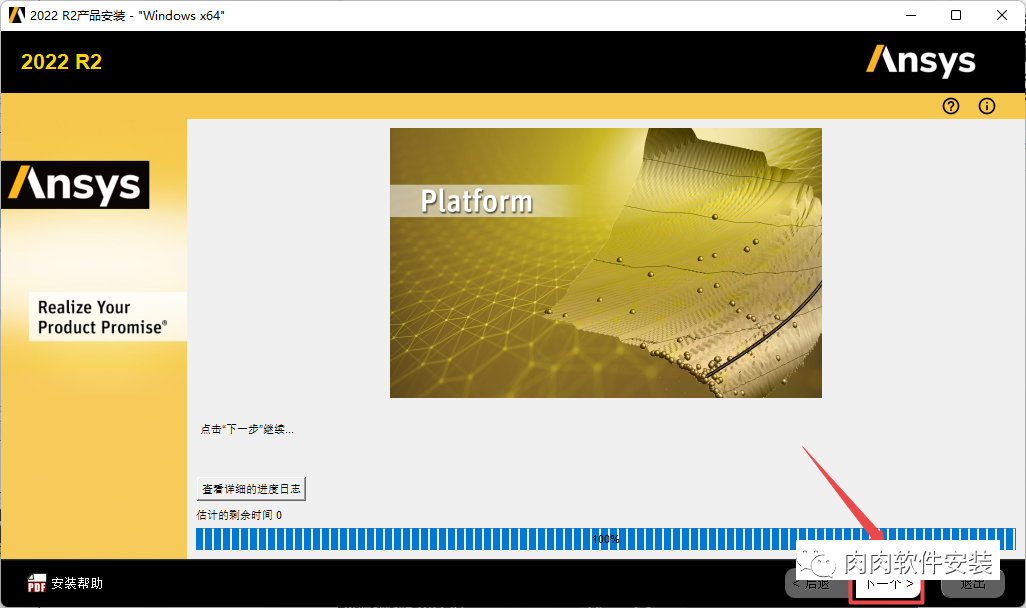Image resolution: width=1026 pixels, height=608 pixels.
Task: Click the 点击"下一步"继续 message text
Action: [247, 429]
